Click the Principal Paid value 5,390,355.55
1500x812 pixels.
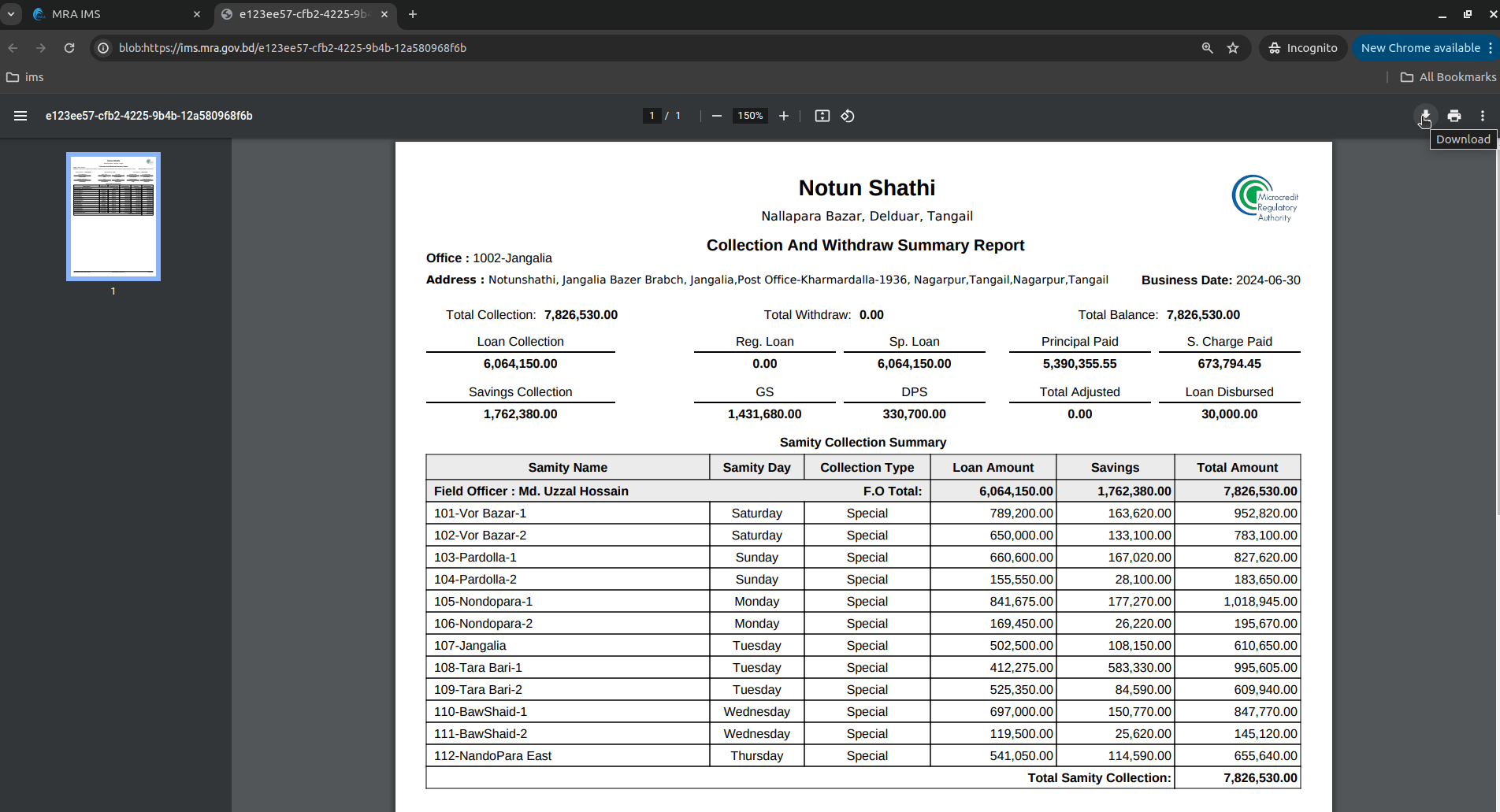(x=1079, y=363)
